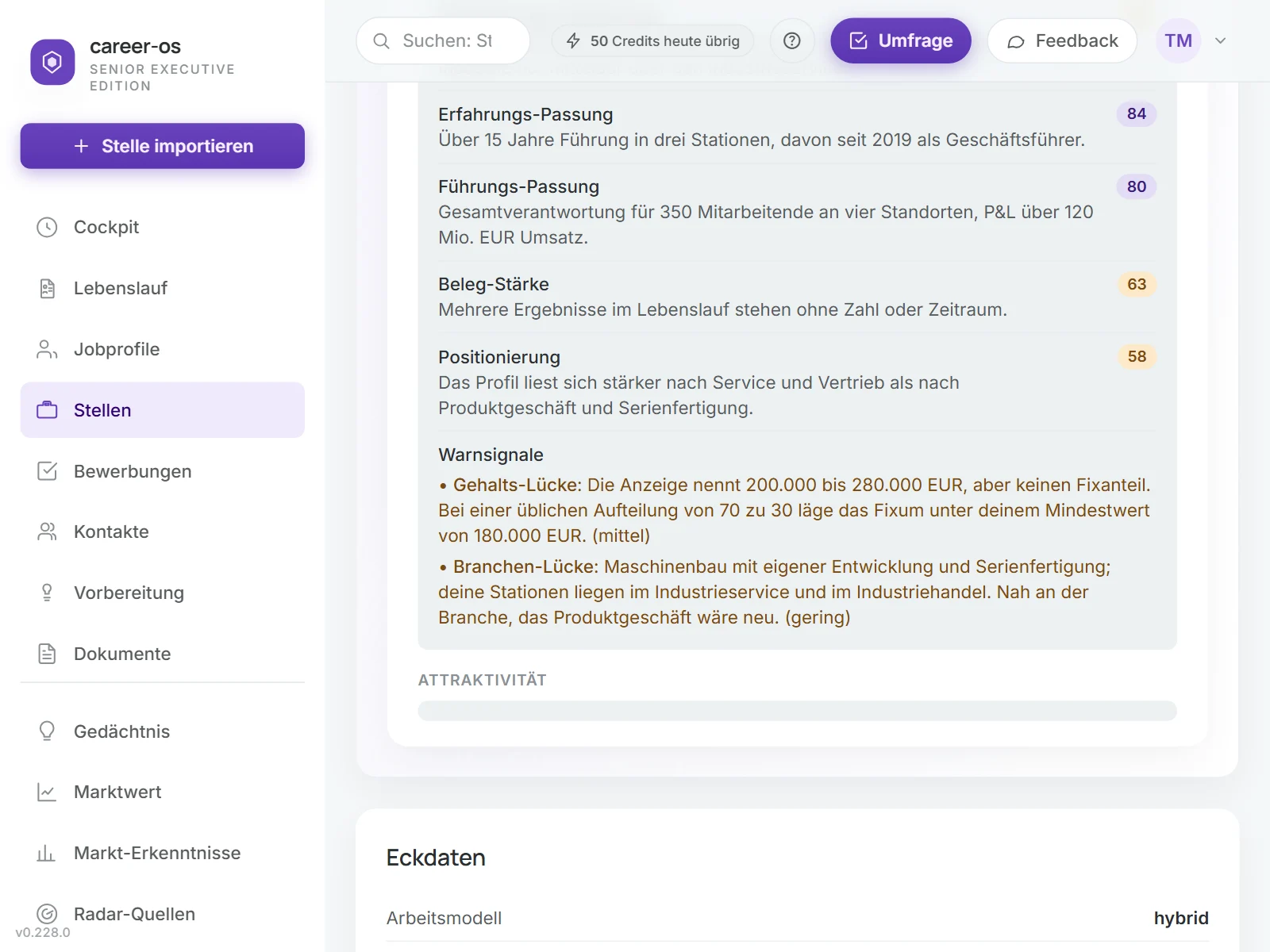Click the Gehalts-Lücke warning label
The height and width of the screenshot is (952, 1270).
click(x=518, y=486)
